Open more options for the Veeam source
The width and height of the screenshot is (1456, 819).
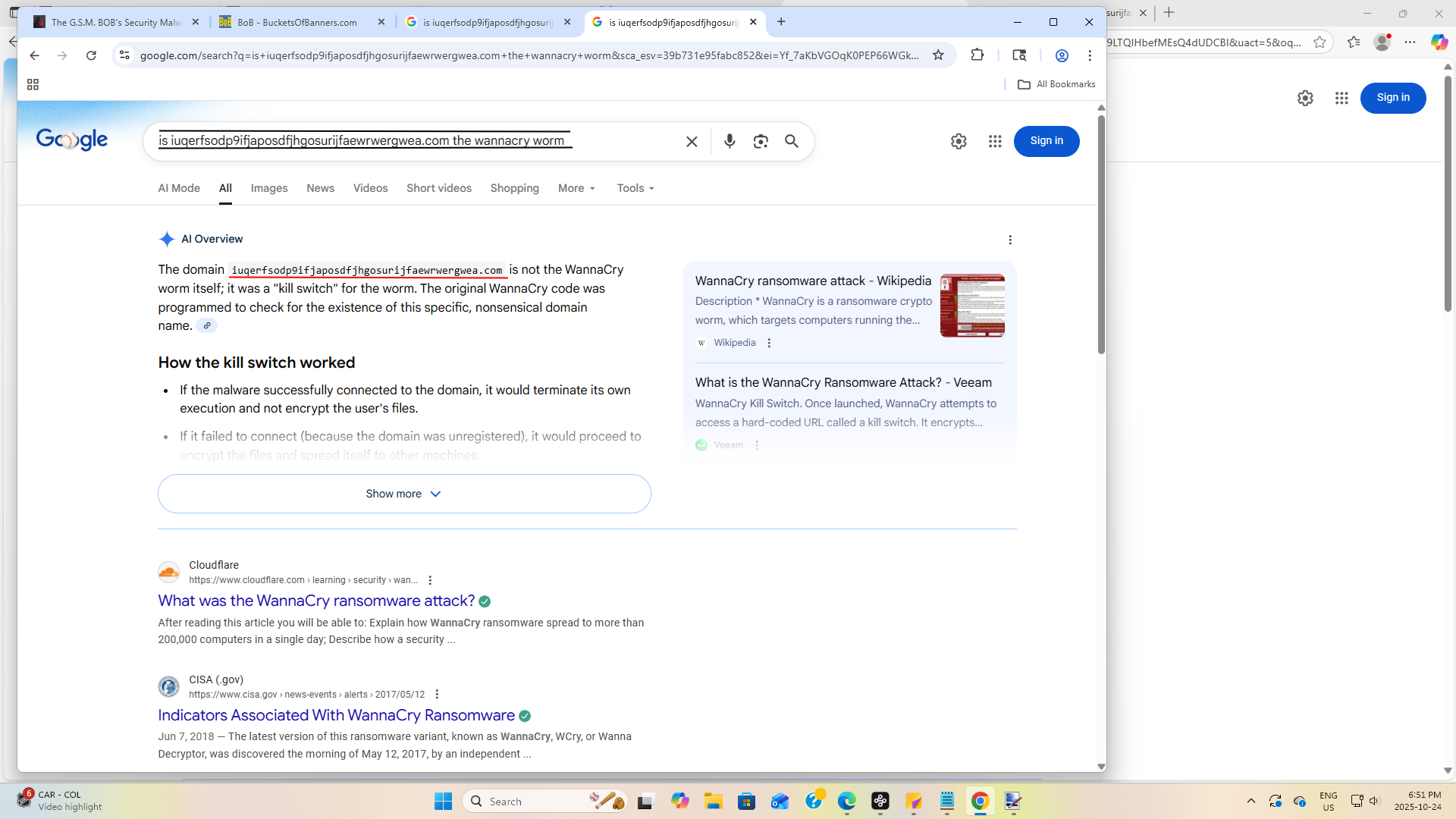click(x=757, y=445)
